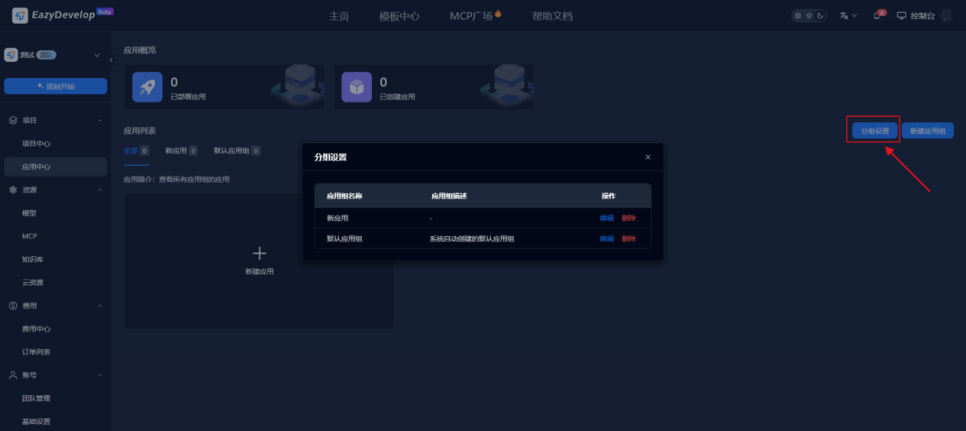The width and height of the screenshot is (966, 431).
Task: Collapse the 账号 section chevron
Action: (x=100, y=375)
